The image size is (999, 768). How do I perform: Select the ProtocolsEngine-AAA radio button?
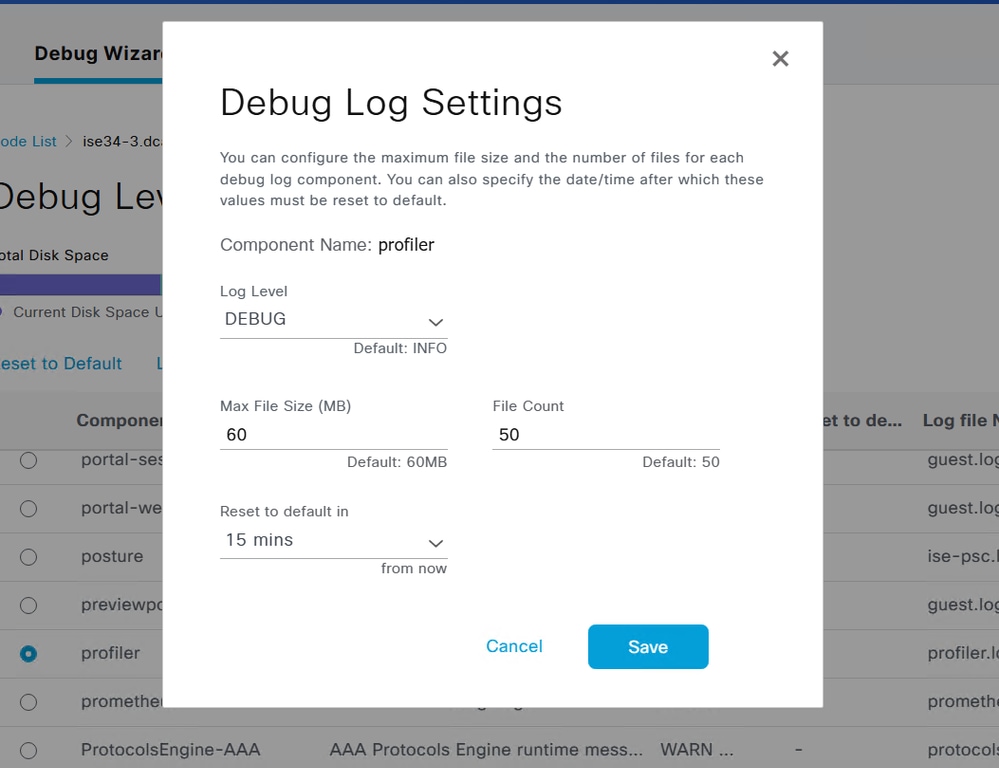28,750
